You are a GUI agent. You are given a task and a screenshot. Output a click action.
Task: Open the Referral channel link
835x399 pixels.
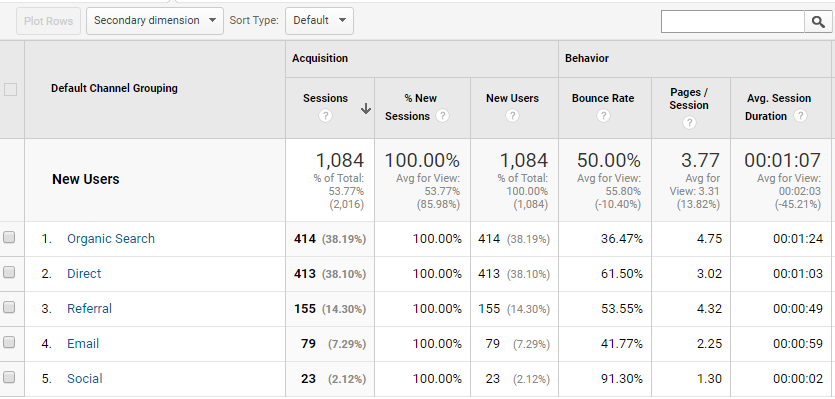(89, 309)
